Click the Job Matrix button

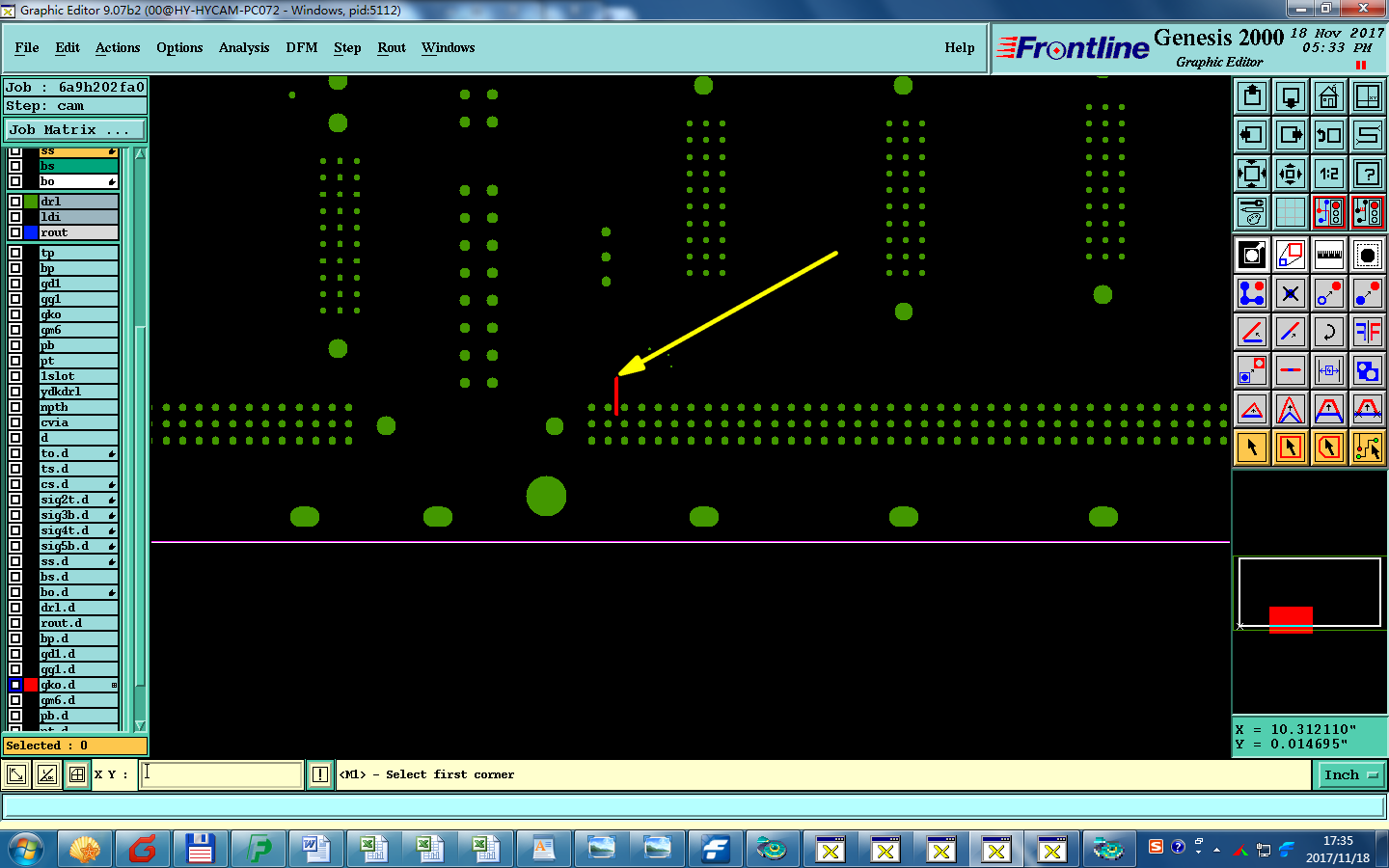pos(75,129)
